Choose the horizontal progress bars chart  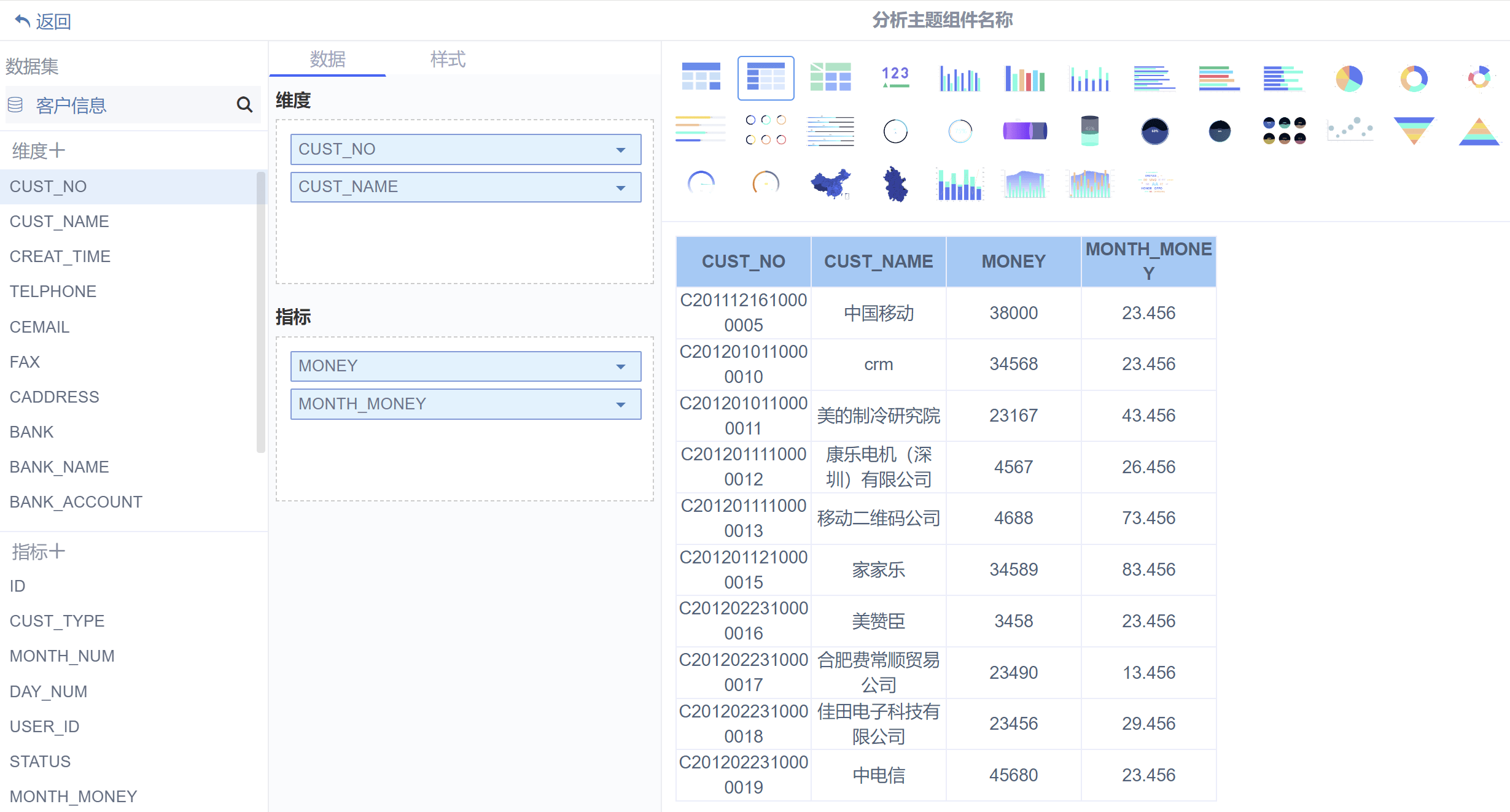click(701, 130)
